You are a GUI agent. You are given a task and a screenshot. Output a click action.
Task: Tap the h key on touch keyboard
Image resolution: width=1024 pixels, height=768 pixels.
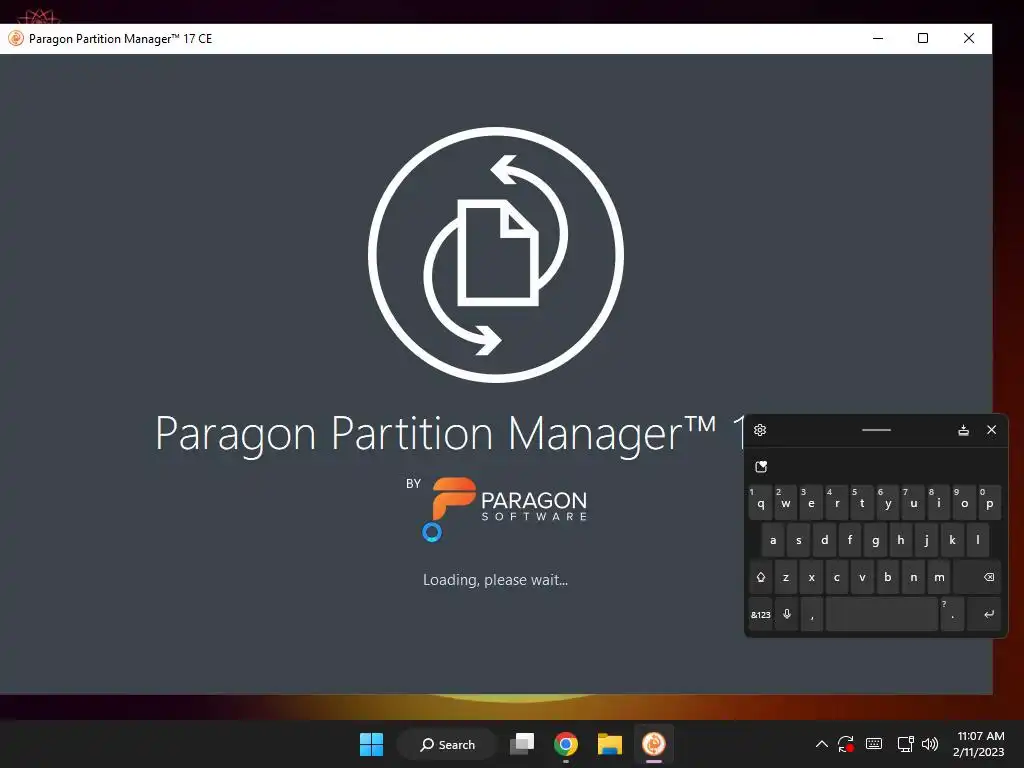coord(901,540)
